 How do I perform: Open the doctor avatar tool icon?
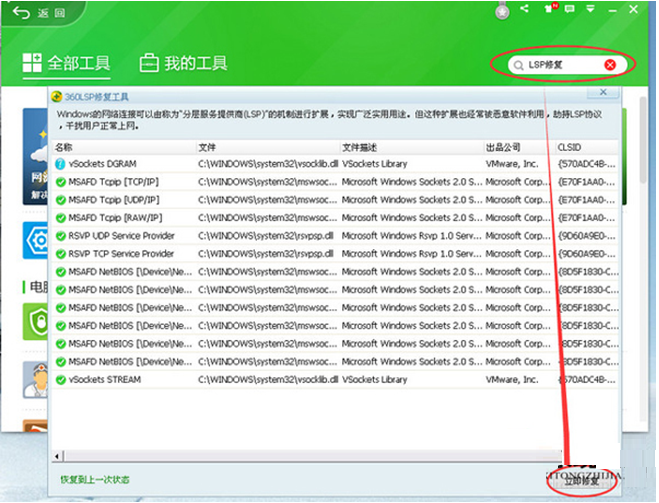click(x=36, y=379)
